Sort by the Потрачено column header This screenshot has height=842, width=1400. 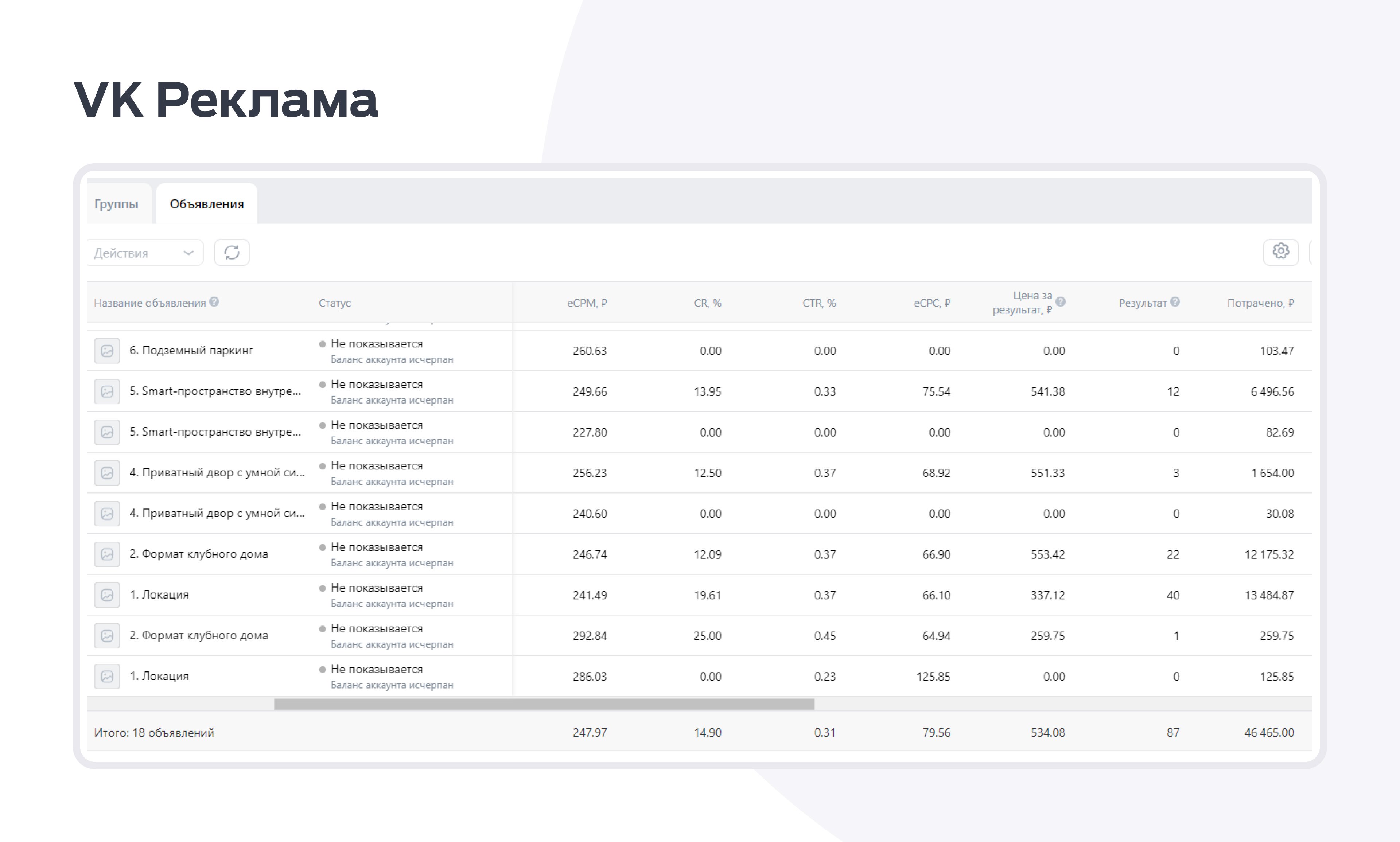point(1260,303)
